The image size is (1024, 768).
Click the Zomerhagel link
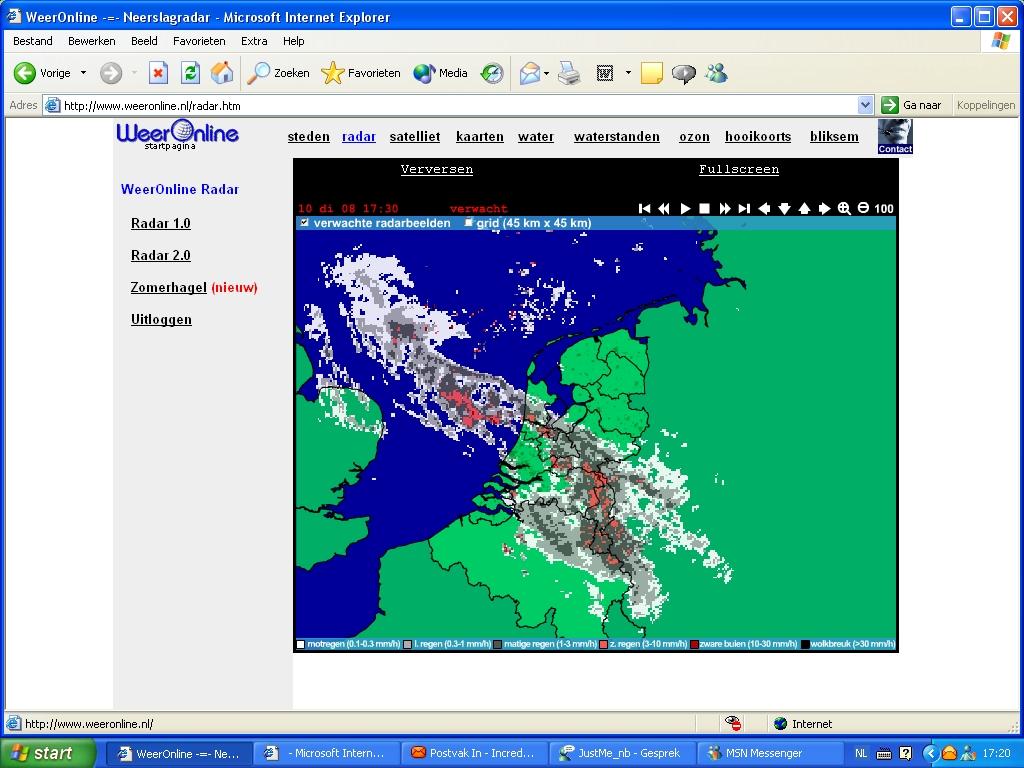coord(168,287)
